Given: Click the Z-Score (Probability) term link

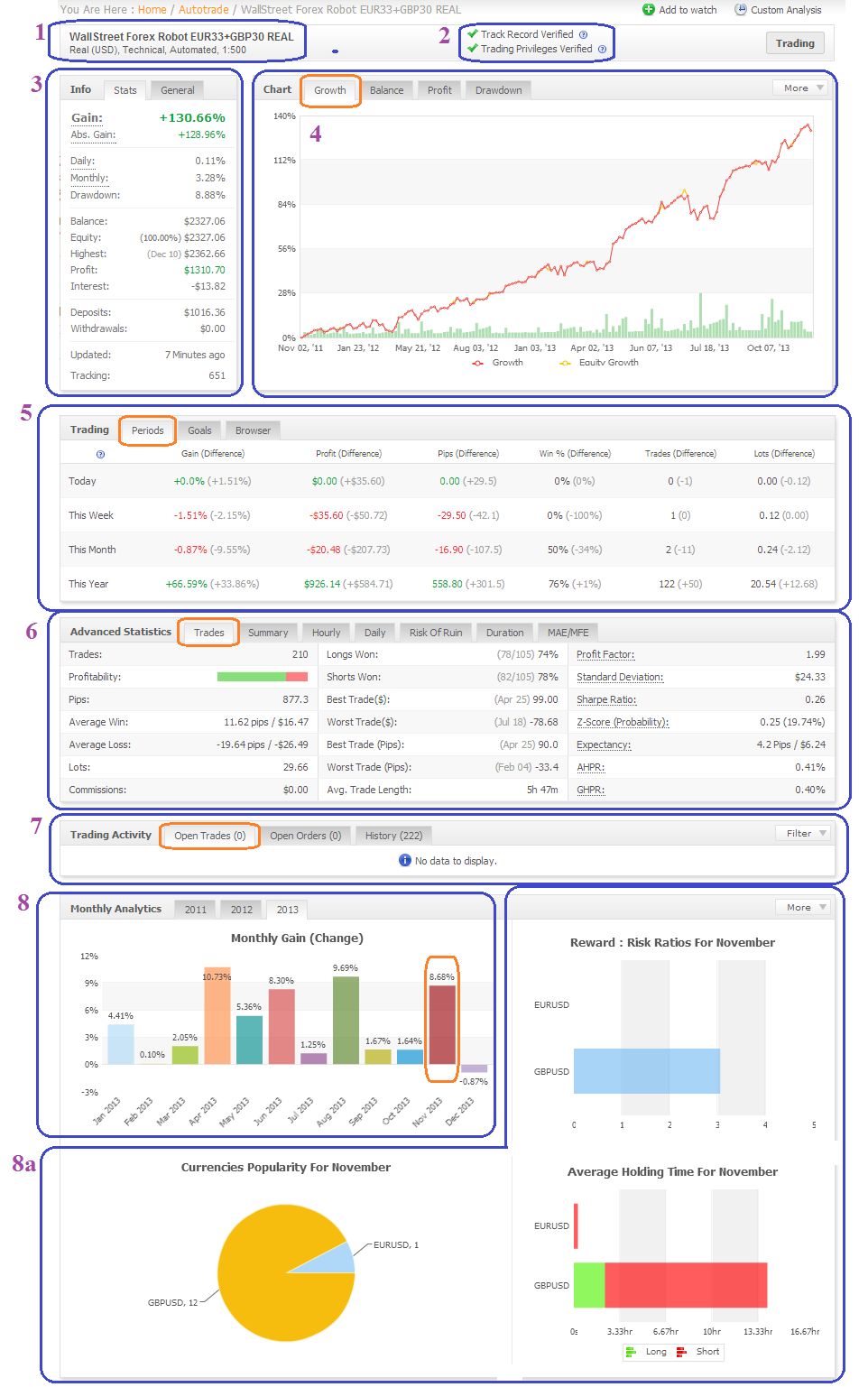Looking at the screenshot, I should (623, 722).
